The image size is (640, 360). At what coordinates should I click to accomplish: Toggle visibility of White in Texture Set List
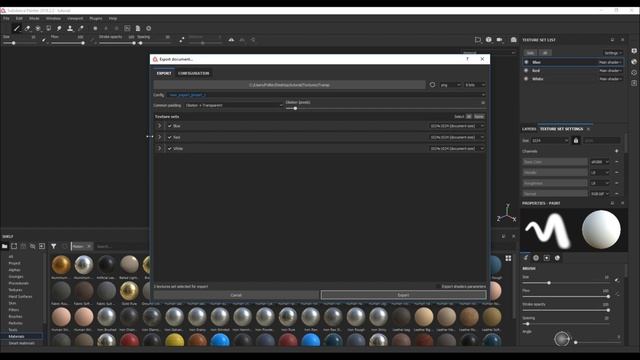click(x=526, y=79)
